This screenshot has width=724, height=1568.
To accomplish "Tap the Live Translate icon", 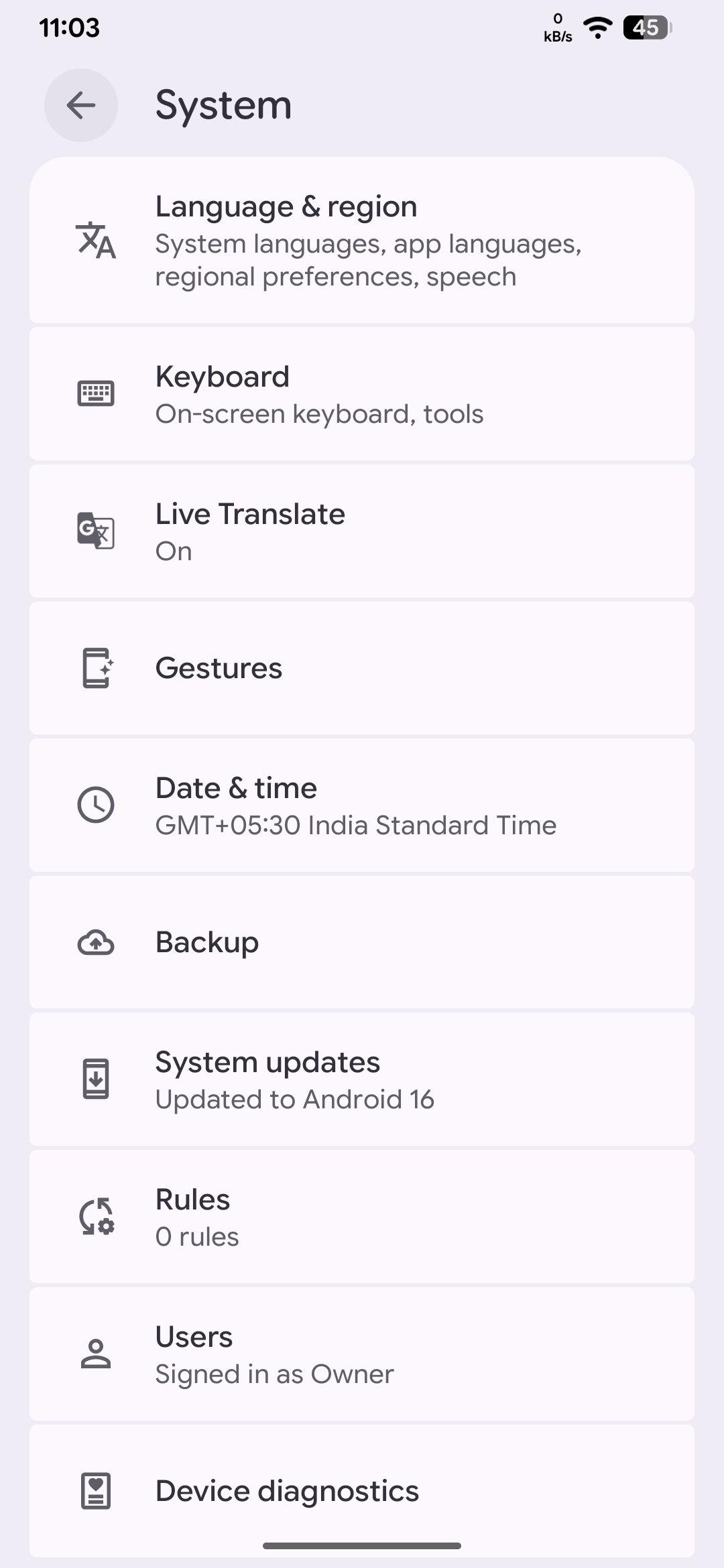I will click(96, 531).
